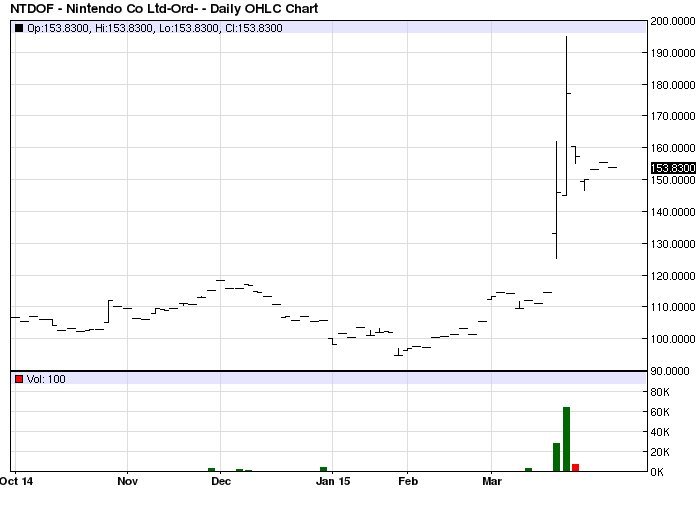Click the 150.0000 price axis label
700x512 pixels.
673,180
